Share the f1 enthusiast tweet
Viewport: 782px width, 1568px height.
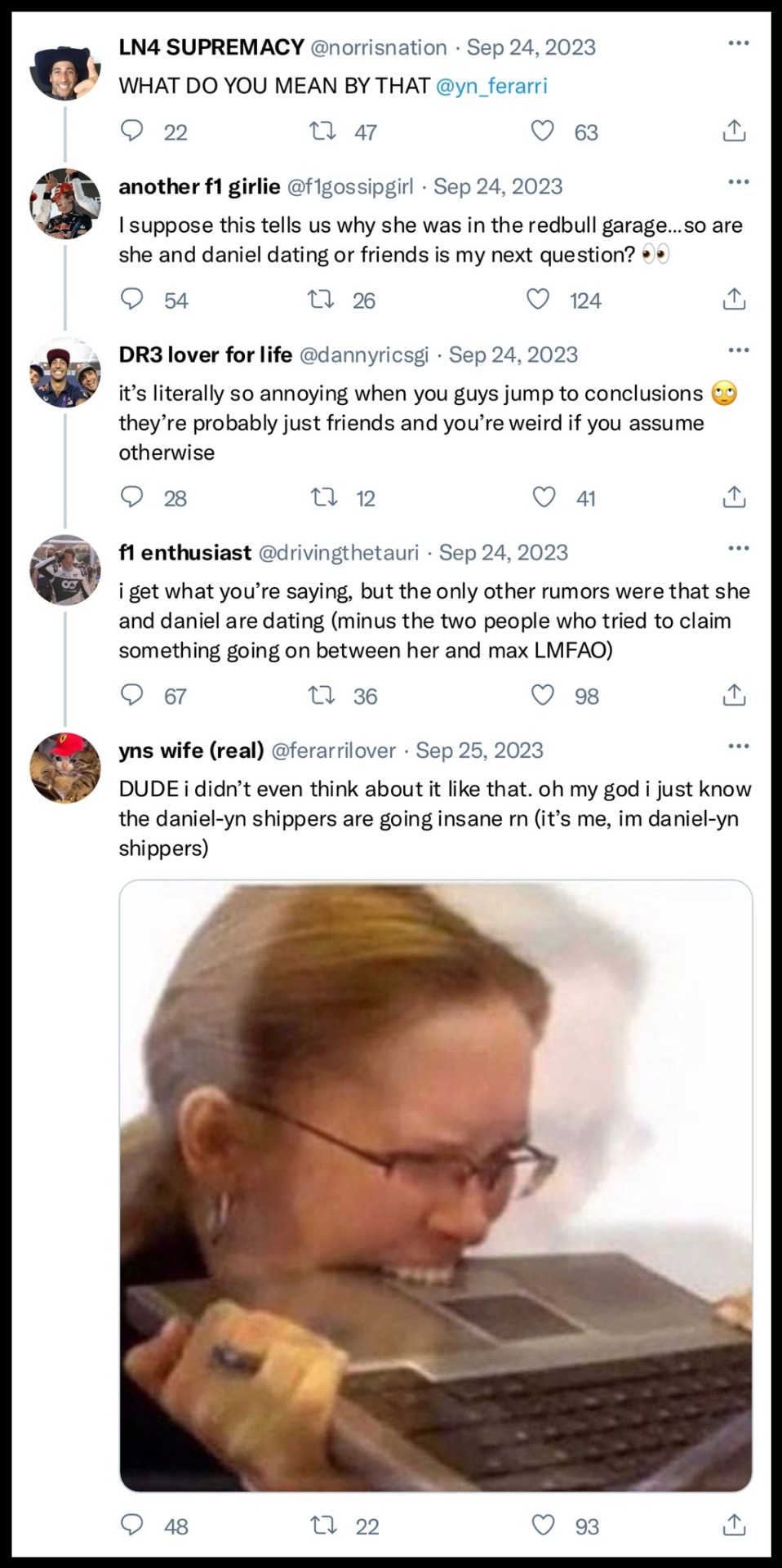[x=734, y=695]
